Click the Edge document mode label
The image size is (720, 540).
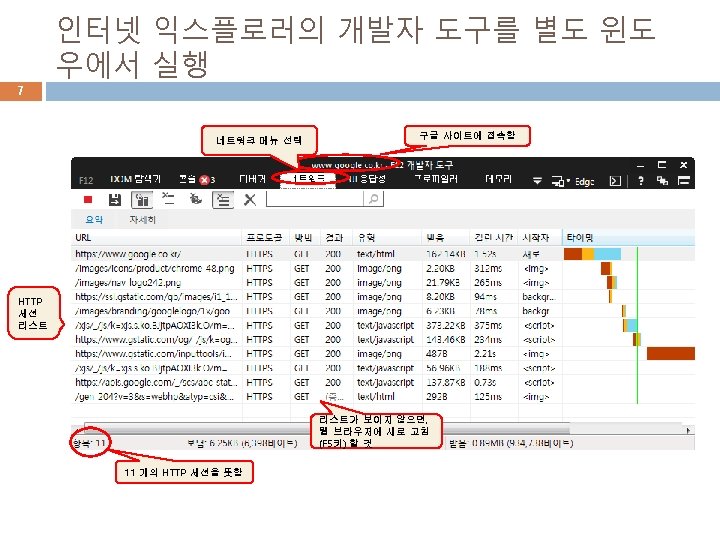(584, 181)
